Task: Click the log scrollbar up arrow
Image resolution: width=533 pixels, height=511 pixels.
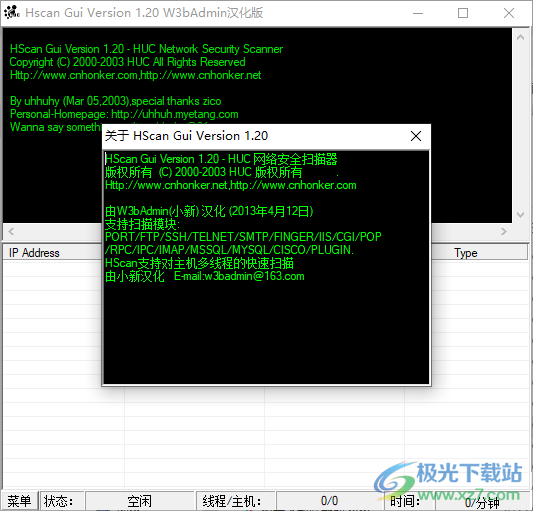Action: click(x=520, y=37)
